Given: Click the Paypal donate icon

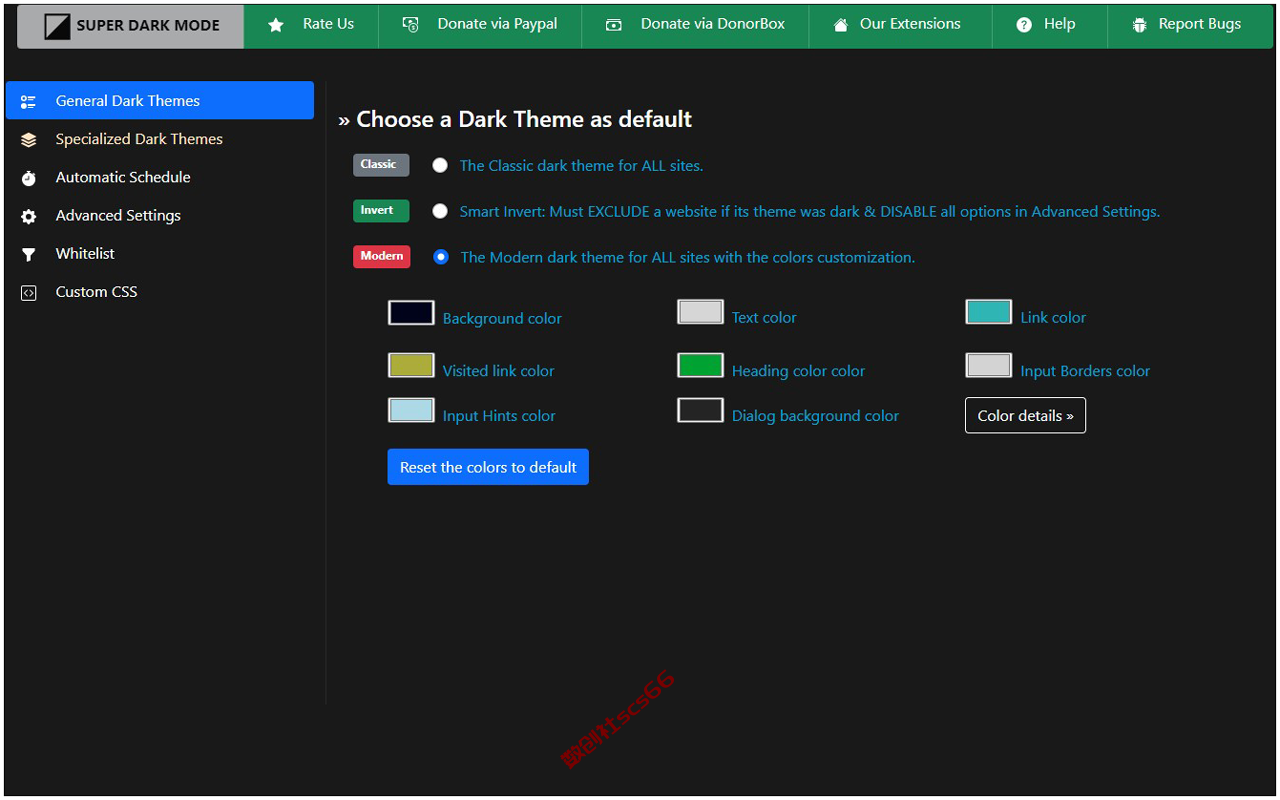Looking at the screenshot, I should click(410, 24).
